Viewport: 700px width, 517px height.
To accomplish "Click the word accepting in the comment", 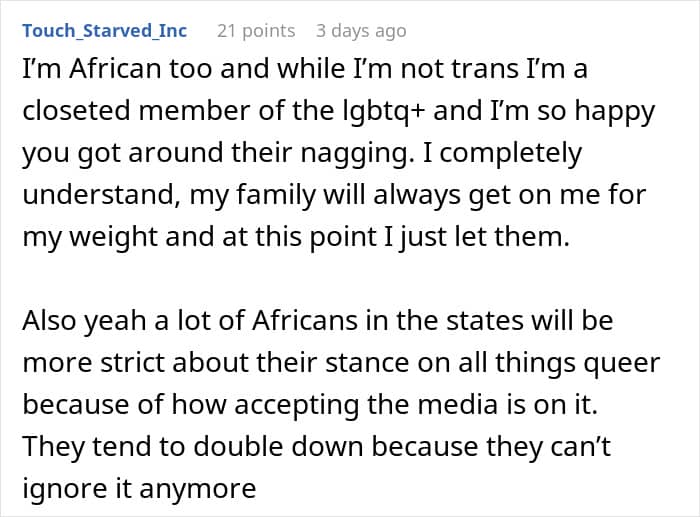I will point(296,405).
